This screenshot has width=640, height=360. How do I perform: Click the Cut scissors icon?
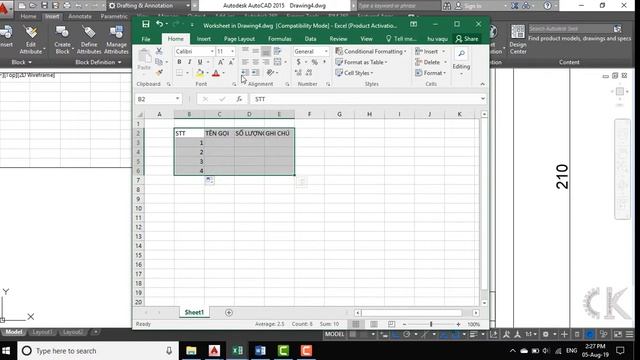click(x=159, y=51)
